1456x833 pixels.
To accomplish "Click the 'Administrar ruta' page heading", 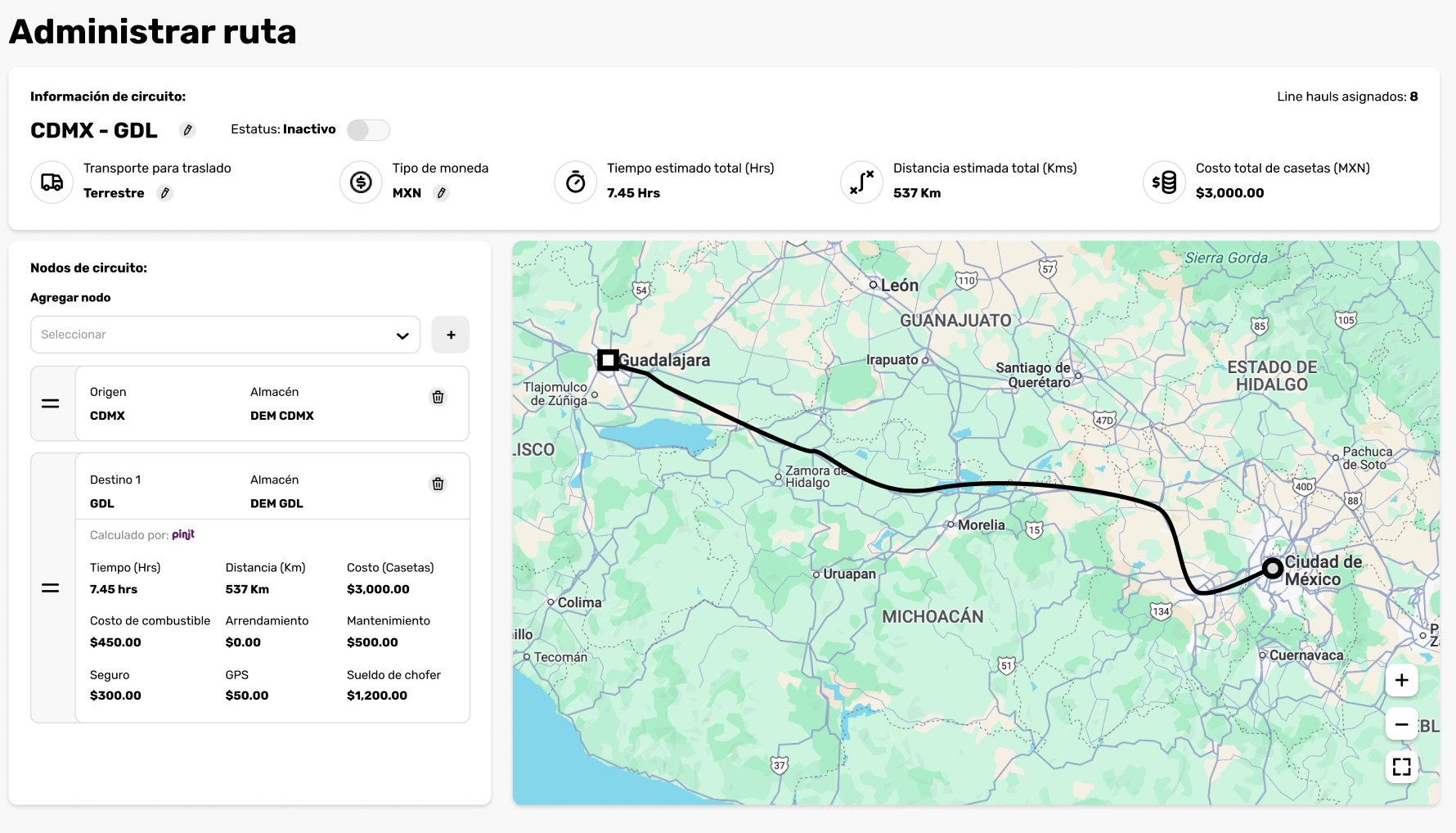I will 153,32.
